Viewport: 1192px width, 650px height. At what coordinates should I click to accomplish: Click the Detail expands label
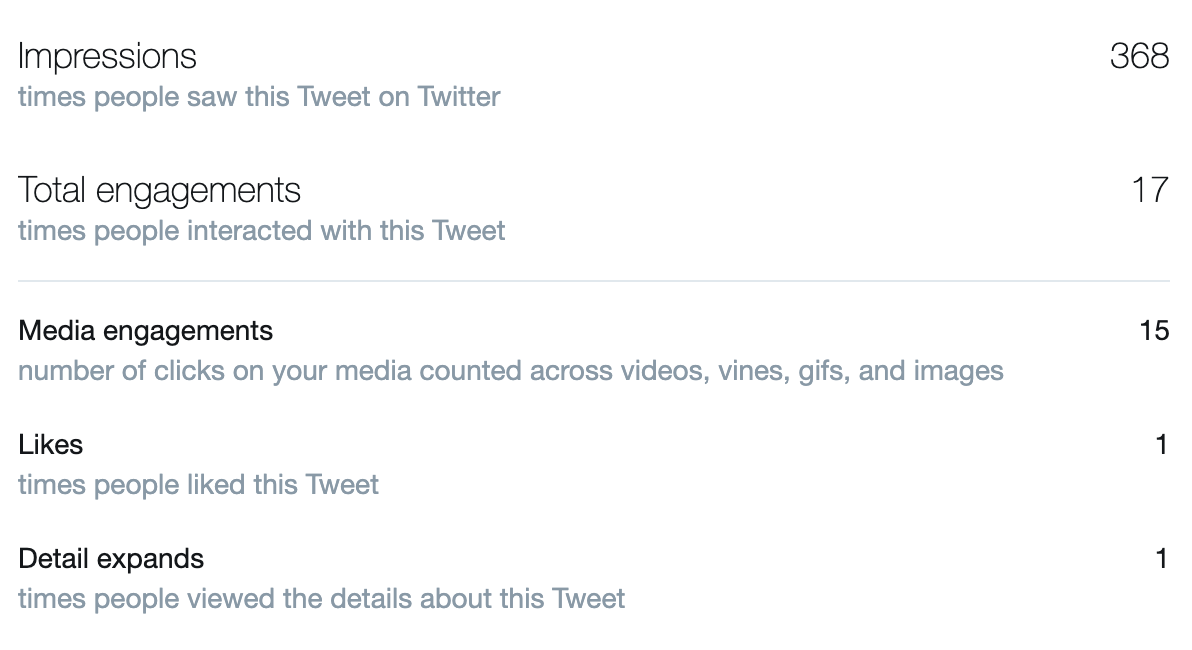(x=111, y=559)
